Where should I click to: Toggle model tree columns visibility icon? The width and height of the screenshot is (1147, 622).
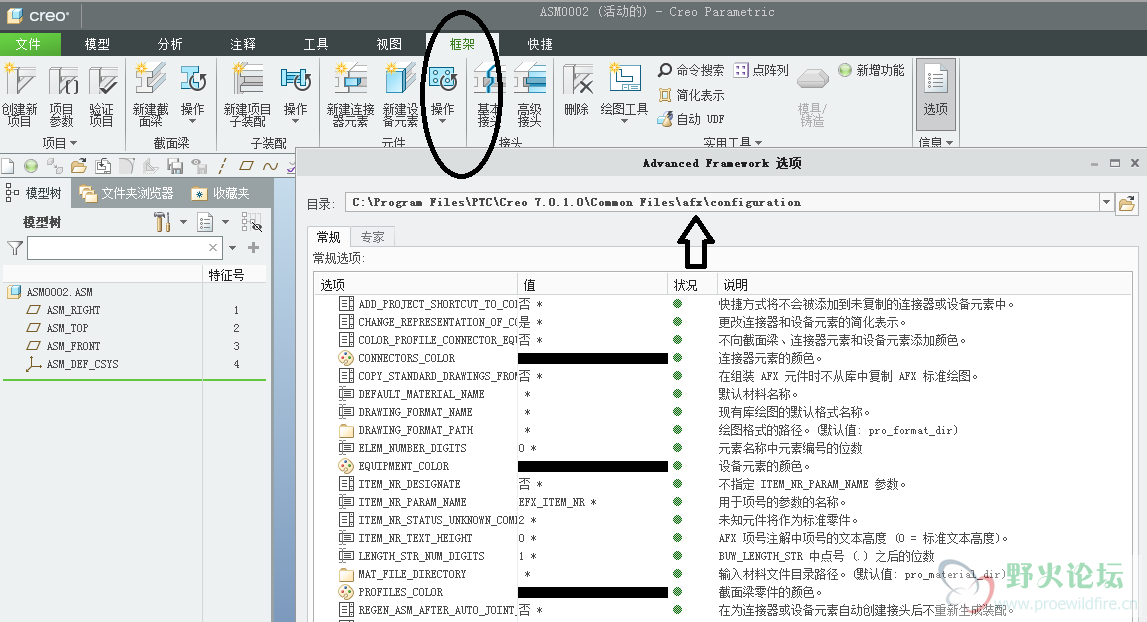(252, 222)
